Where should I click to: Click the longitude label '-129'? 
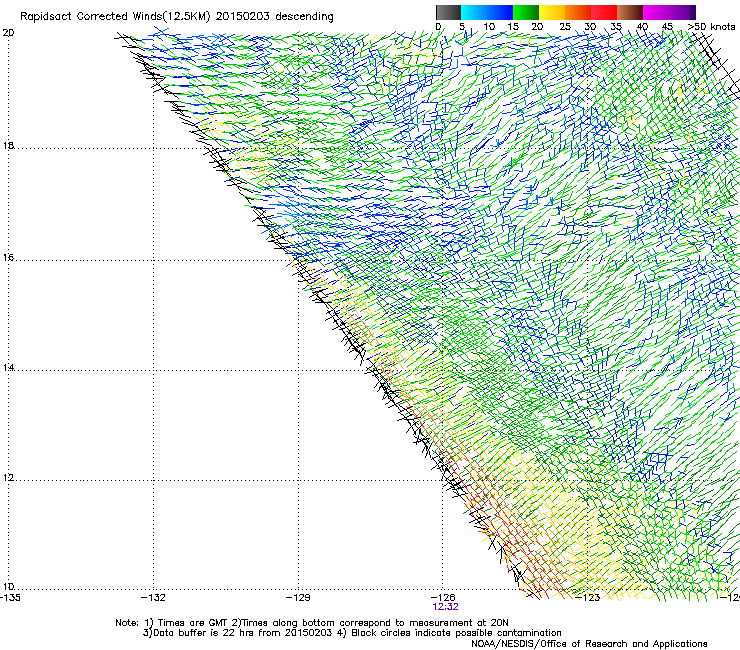(x=298, y=598)
